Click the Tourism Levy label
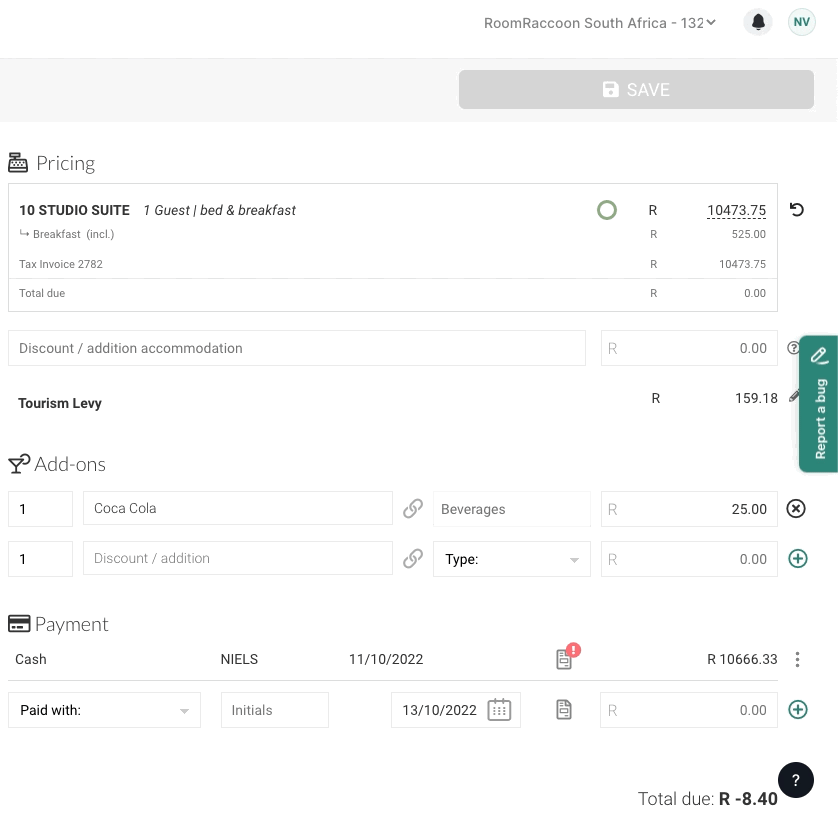This screenshot has height=815, width=838. click(x=60, y=403)
